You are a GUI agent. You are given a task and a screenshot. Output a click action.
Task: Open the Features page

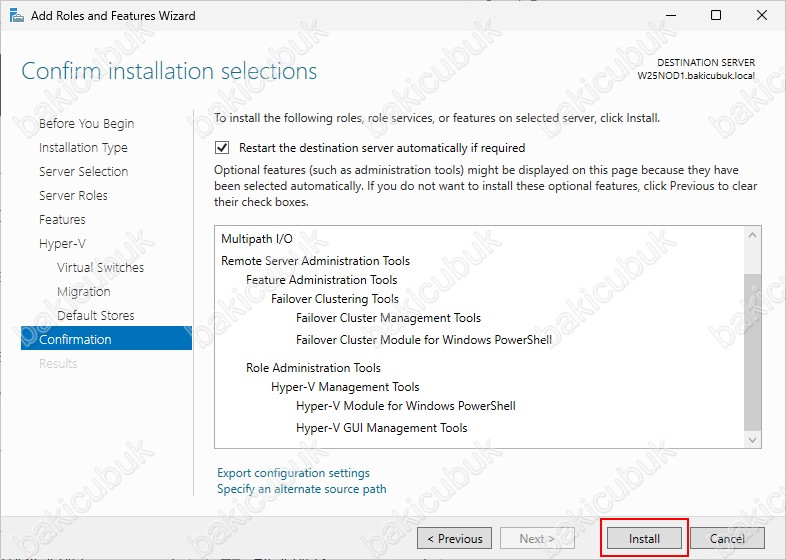pyautogui.click(x=62, y=220)
